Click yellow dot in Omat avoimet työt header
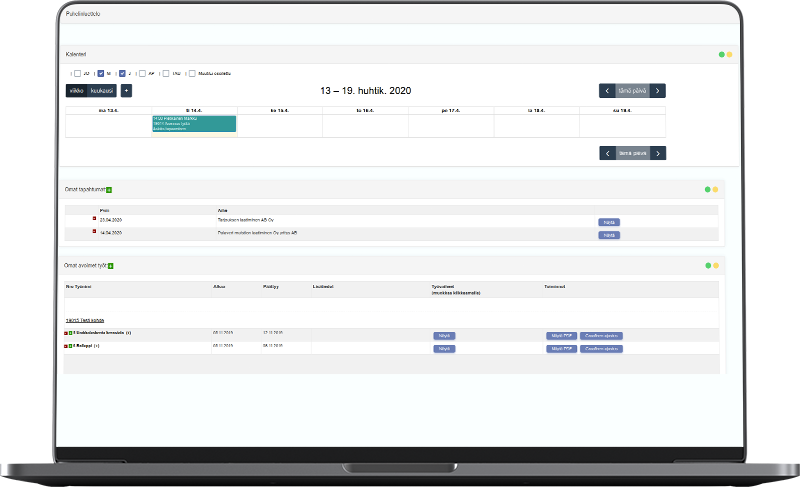 point(716,266)
